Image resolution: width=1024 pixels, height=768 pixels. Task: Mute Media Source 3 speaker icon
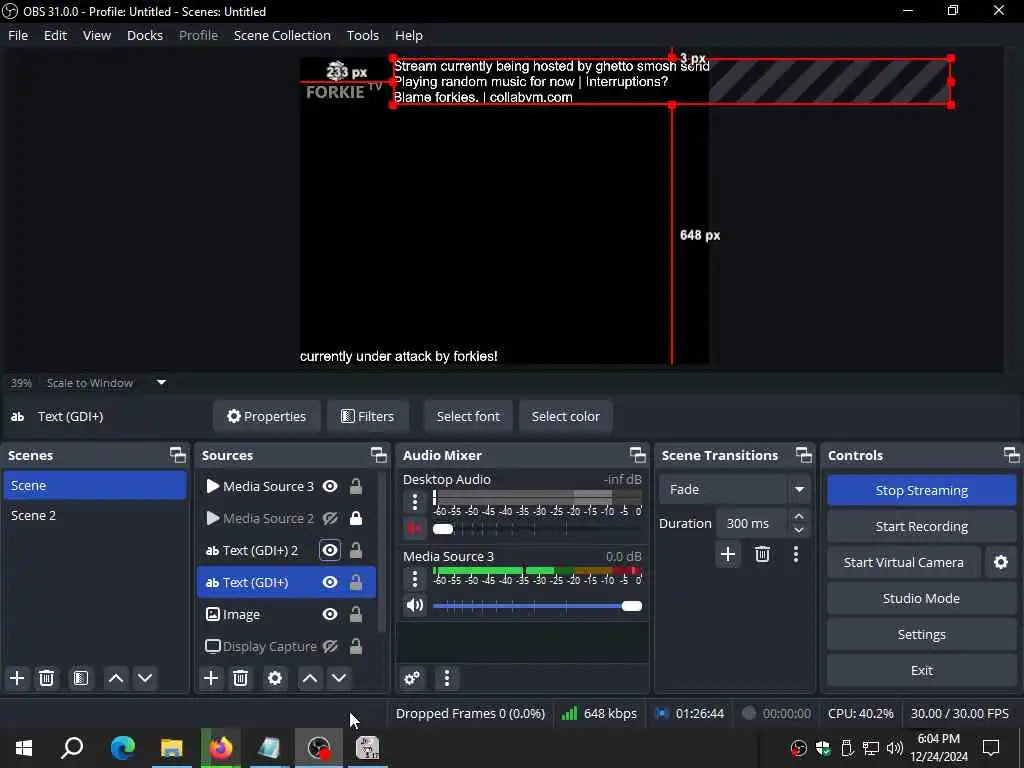(x=415, y=605)
